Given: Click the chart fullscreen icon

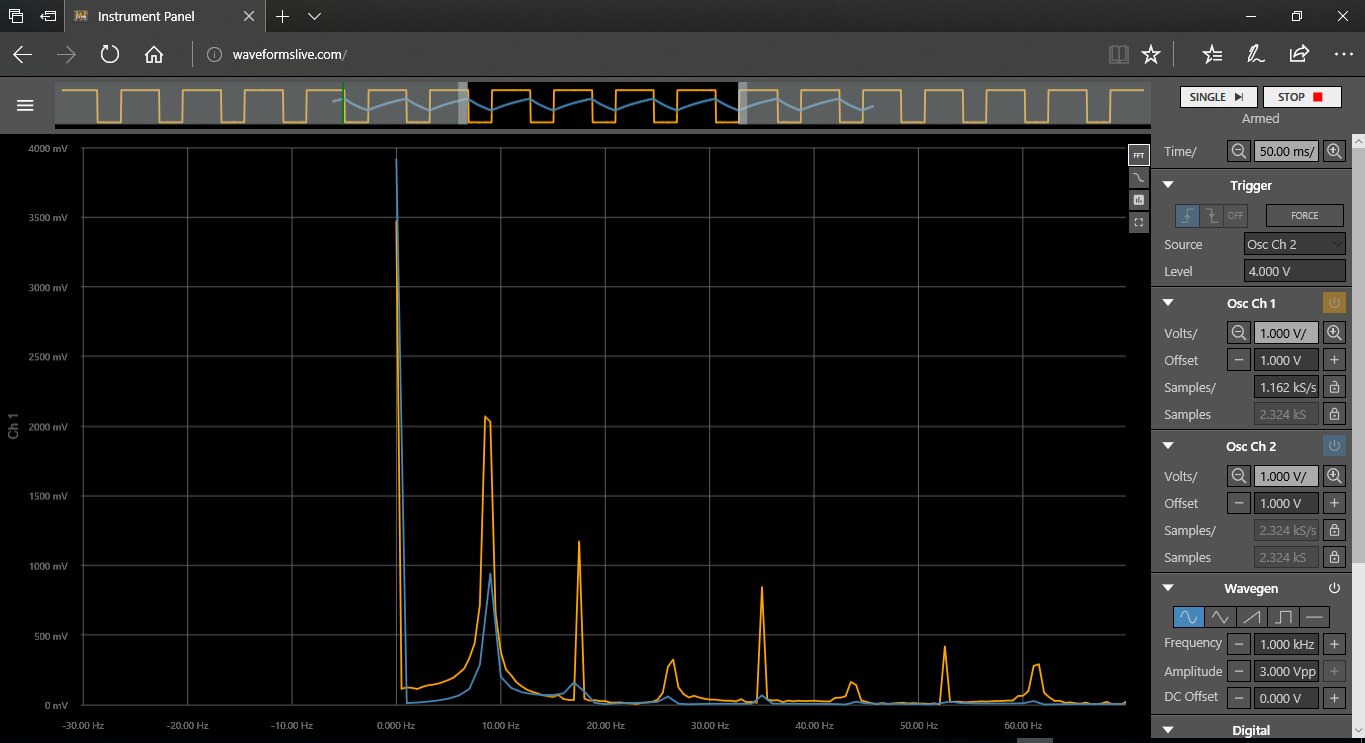Looking at the screenshot, I should (x=1138, y=222).
